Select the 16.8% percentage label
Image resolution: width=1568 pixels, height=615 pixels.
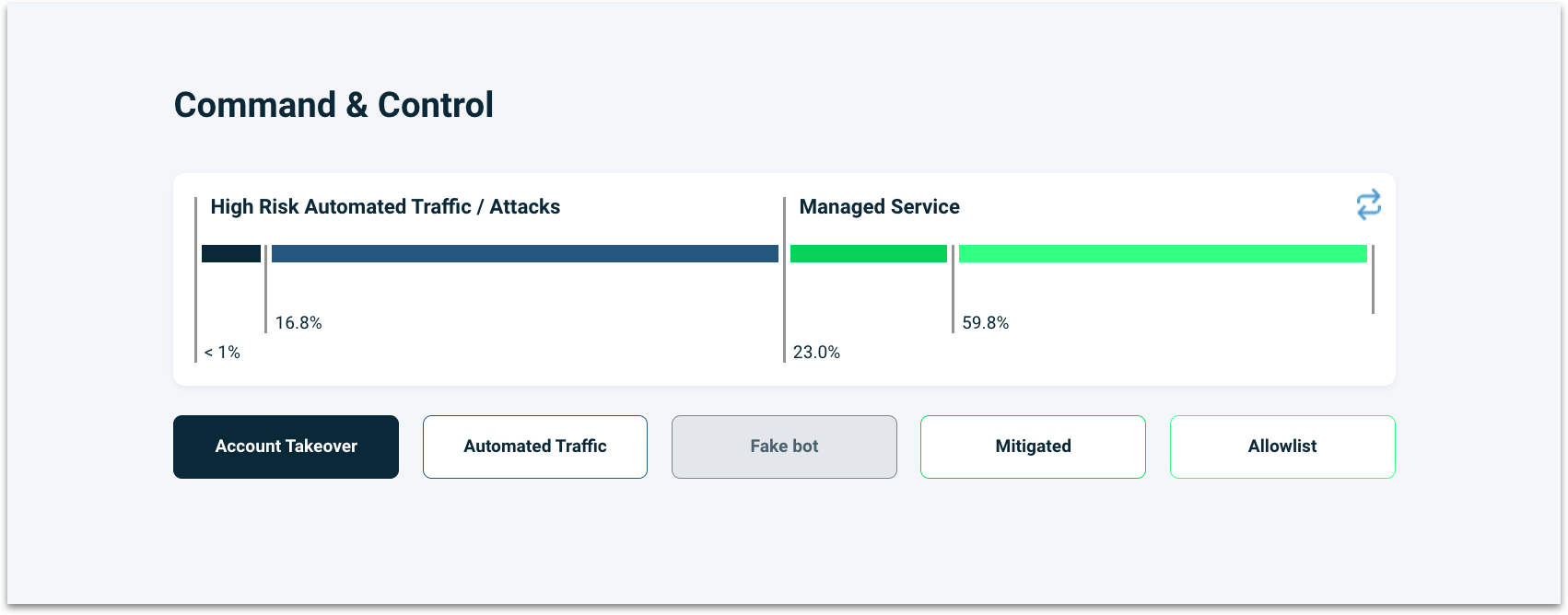click(x=298, y=322)
